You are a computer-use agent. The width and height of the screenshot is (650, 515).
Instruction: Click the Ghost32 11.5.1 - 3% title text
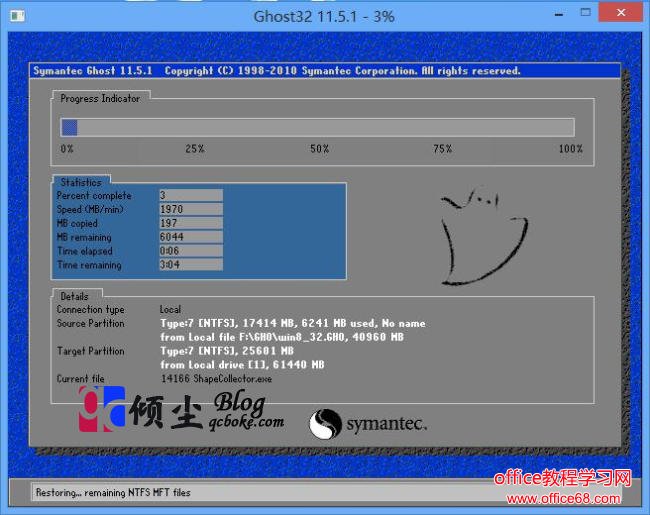324,17
